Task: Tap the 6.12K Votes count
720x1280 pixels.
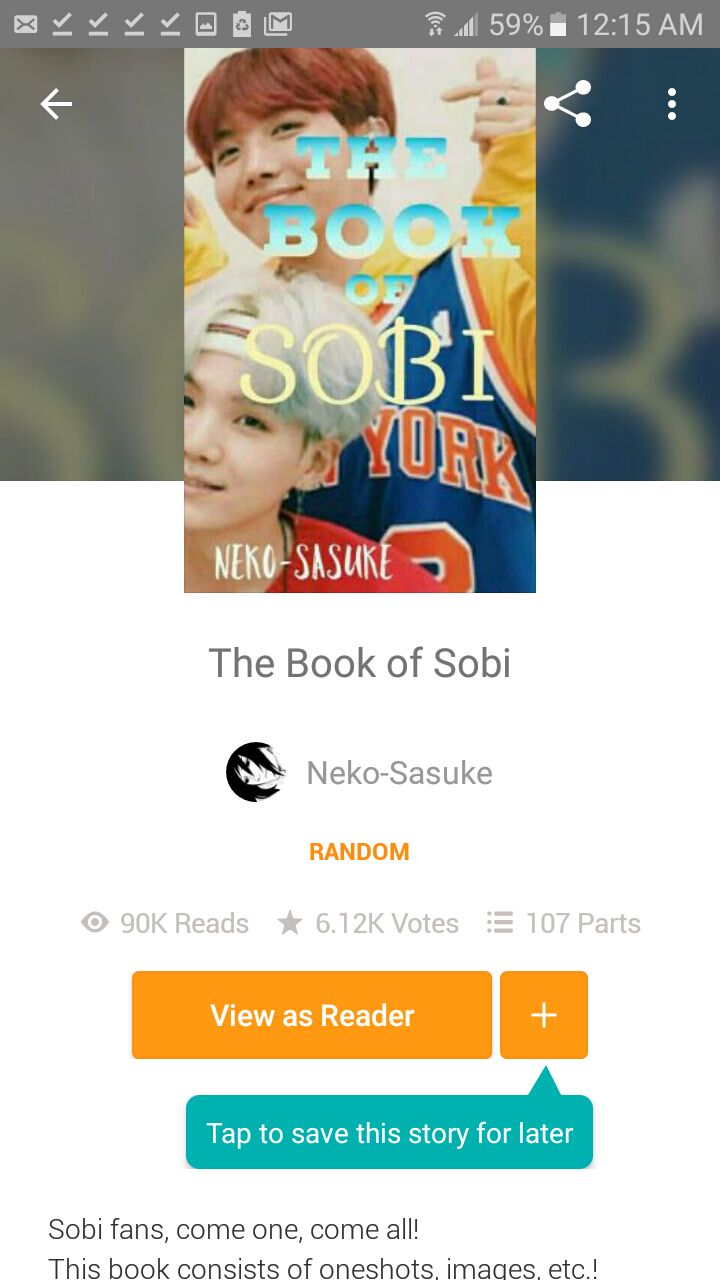Action: click(387, 923)
